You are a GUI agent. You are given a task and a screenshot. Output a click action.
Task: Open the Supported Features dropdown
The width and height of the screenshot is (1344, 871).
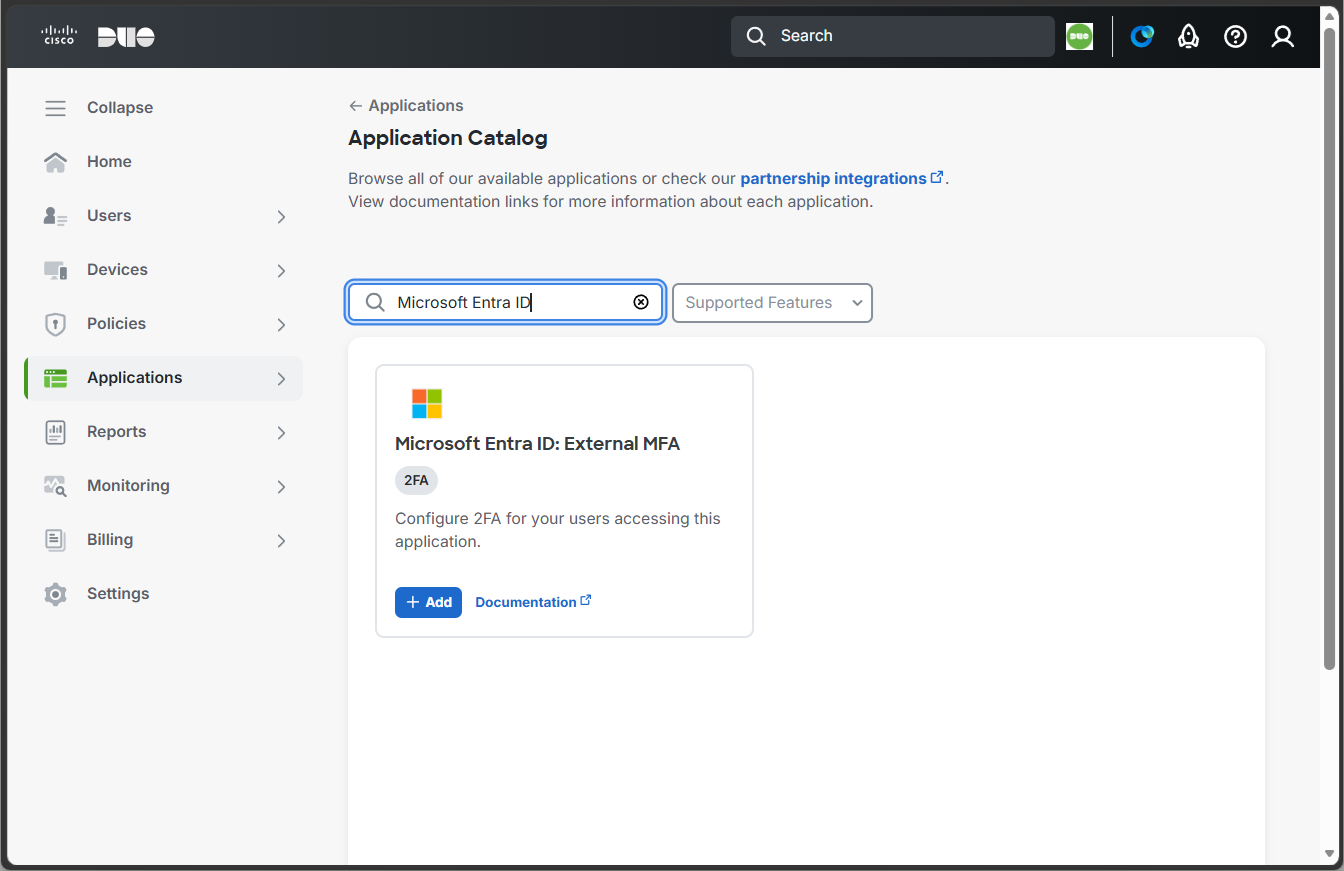(772, 303)
